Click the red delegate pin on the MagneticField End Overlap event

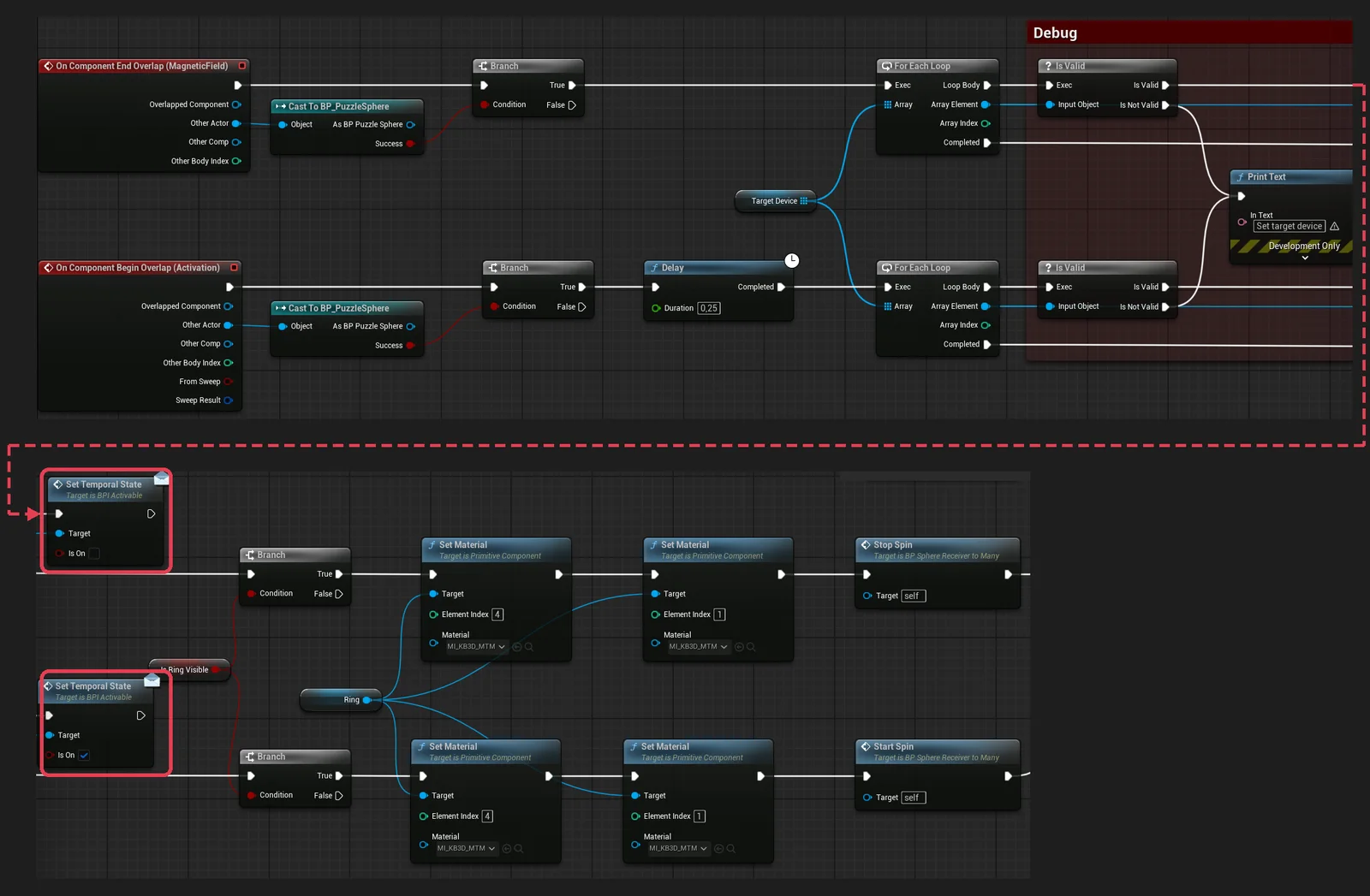pos(242,66)
